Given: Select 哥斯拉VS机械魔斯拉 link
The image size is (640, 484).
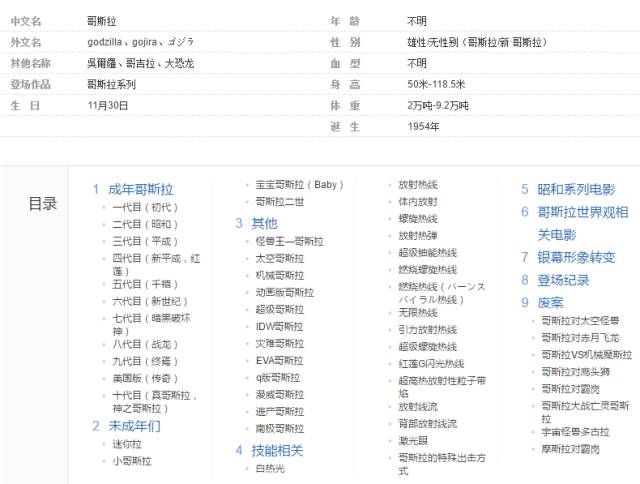Looking at the screenshot, I should (587, 355).
